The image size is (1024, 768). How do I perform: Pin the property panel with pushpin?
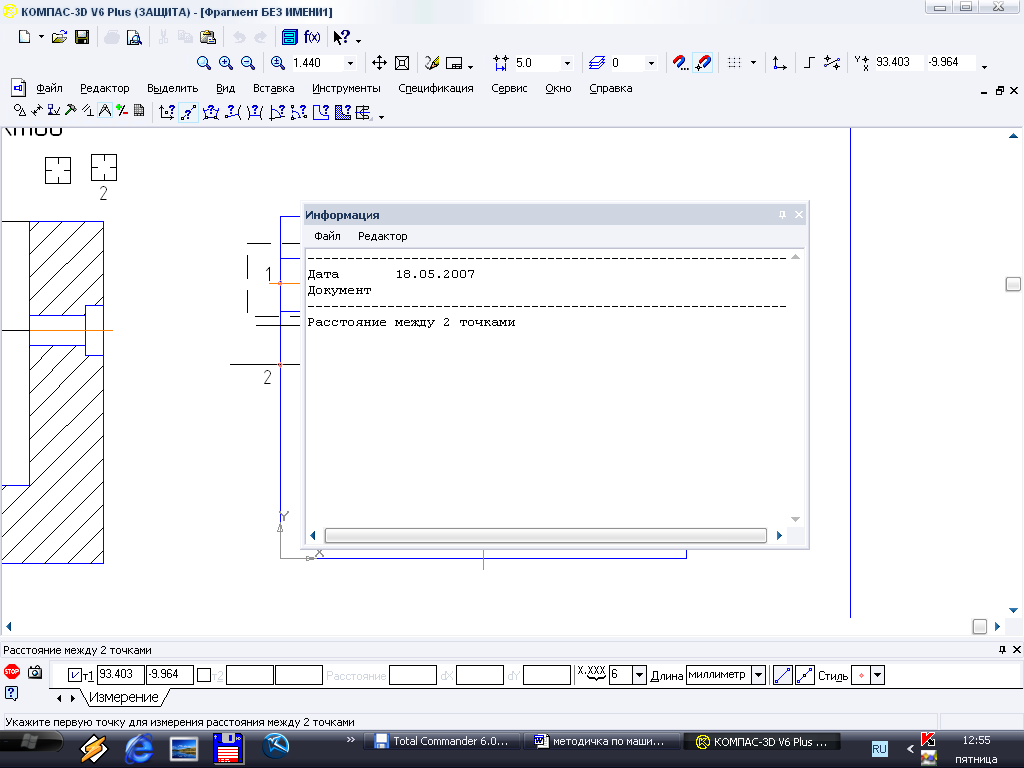(1002, 650)
